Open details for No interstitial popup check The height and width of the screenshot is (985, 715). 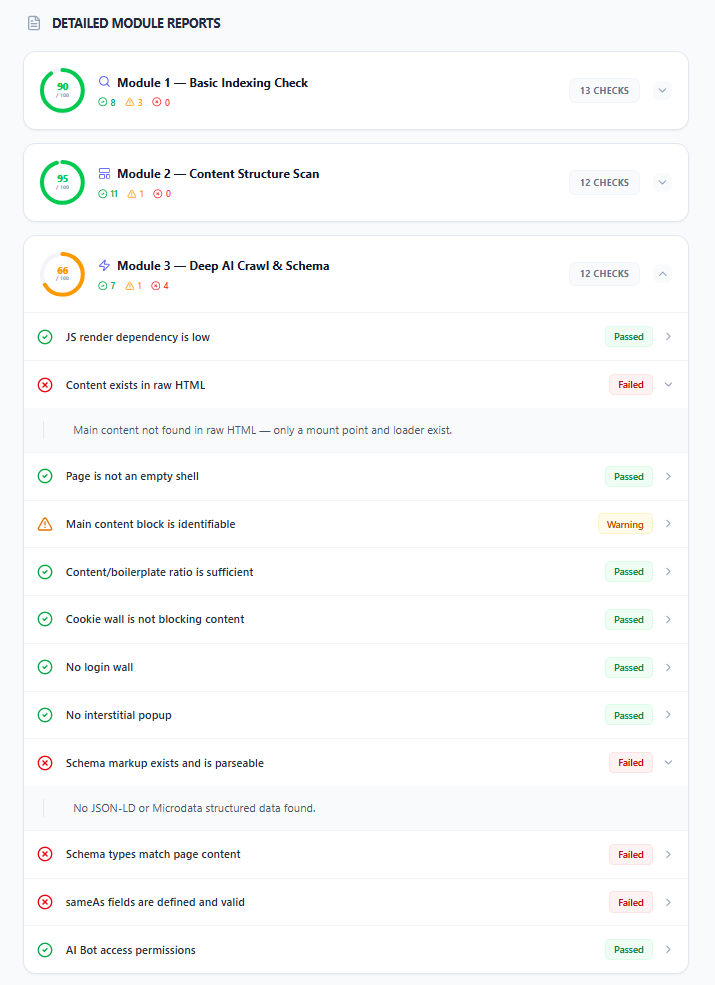(667, 715)
